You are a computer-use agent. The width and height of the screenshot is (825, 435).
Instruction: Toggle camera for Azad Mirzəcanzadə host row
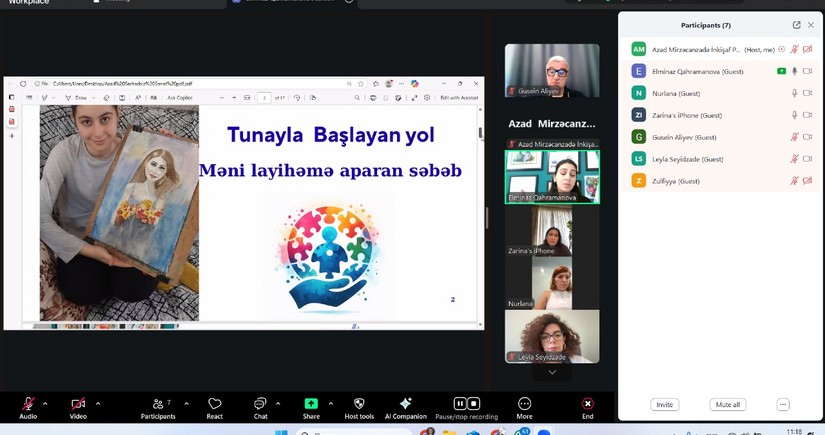click(x=808, y=49)
